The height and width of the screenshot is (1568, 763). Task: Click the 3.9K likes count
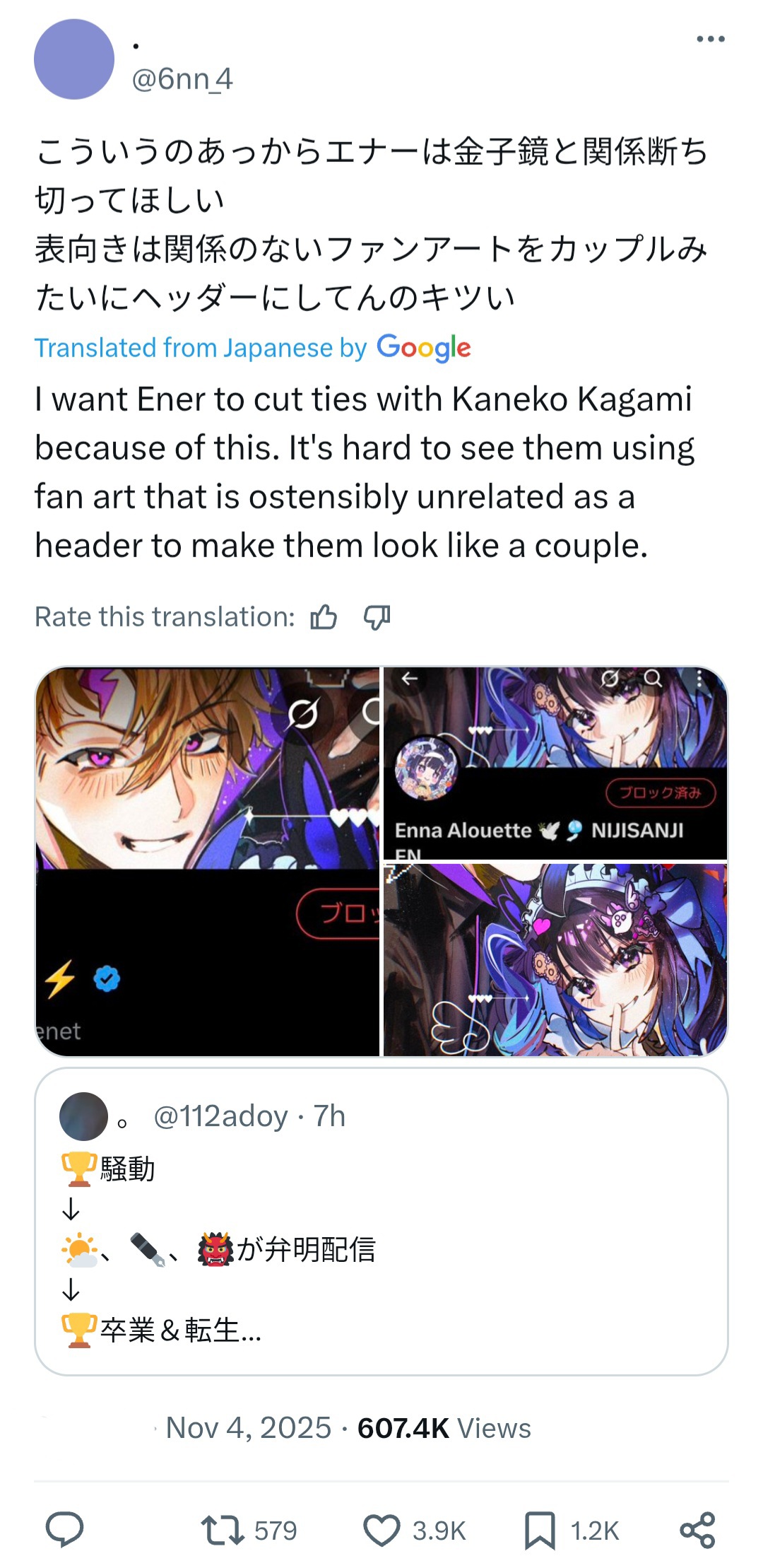pos(439,1531)
